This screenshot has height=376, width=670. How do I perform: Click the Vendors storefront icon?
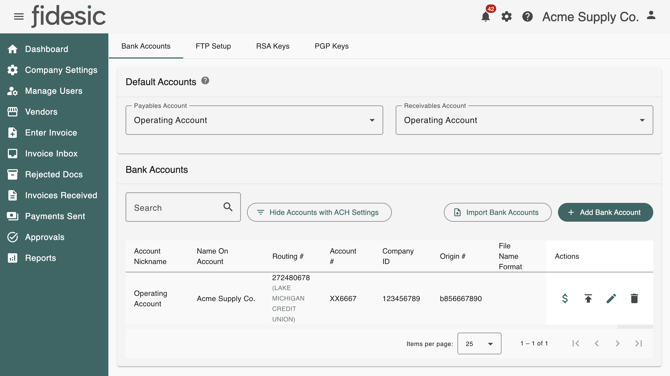pos(12,112)
